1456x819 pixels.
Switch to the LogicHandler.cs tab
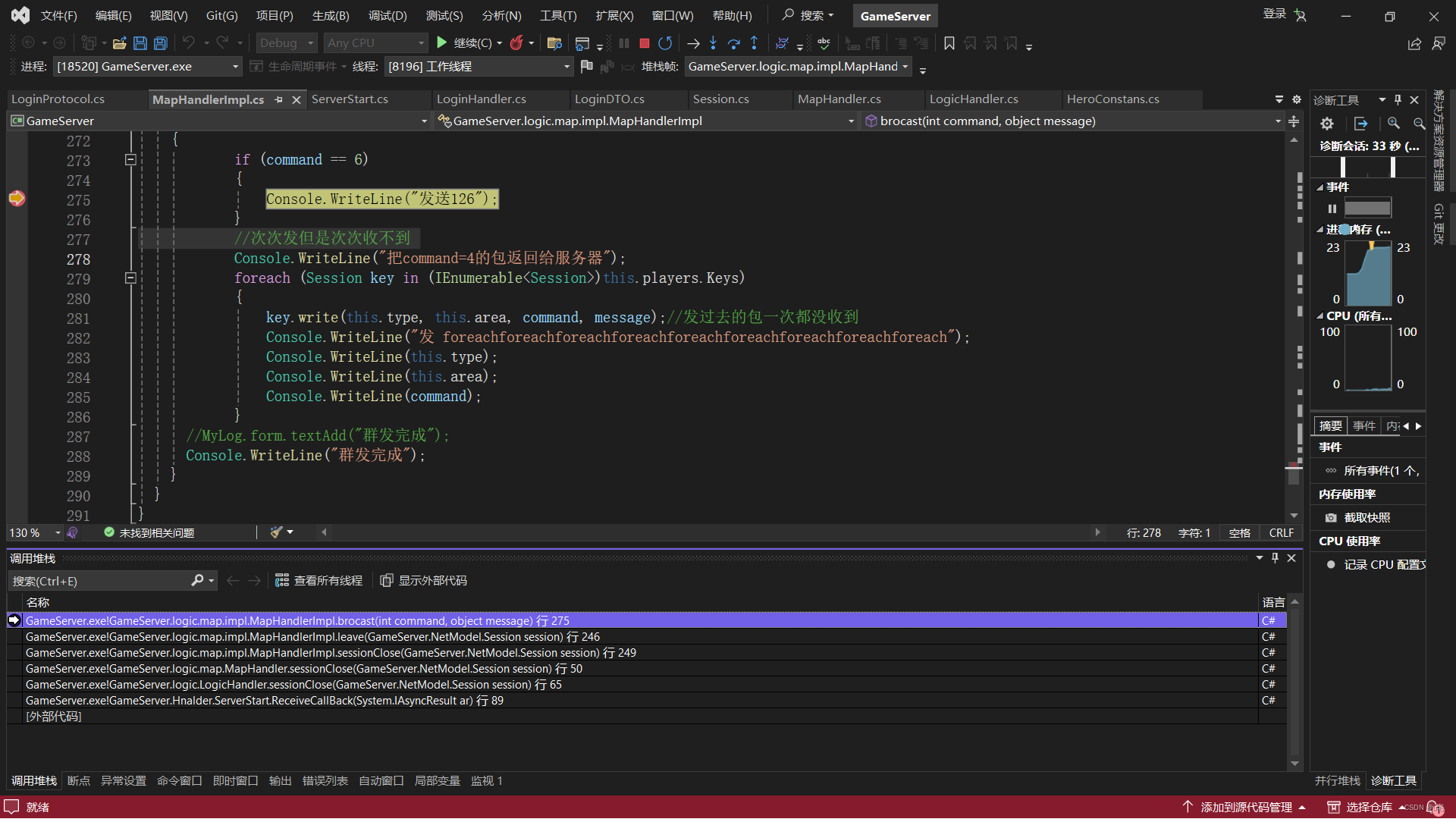[x=973, y=99]
